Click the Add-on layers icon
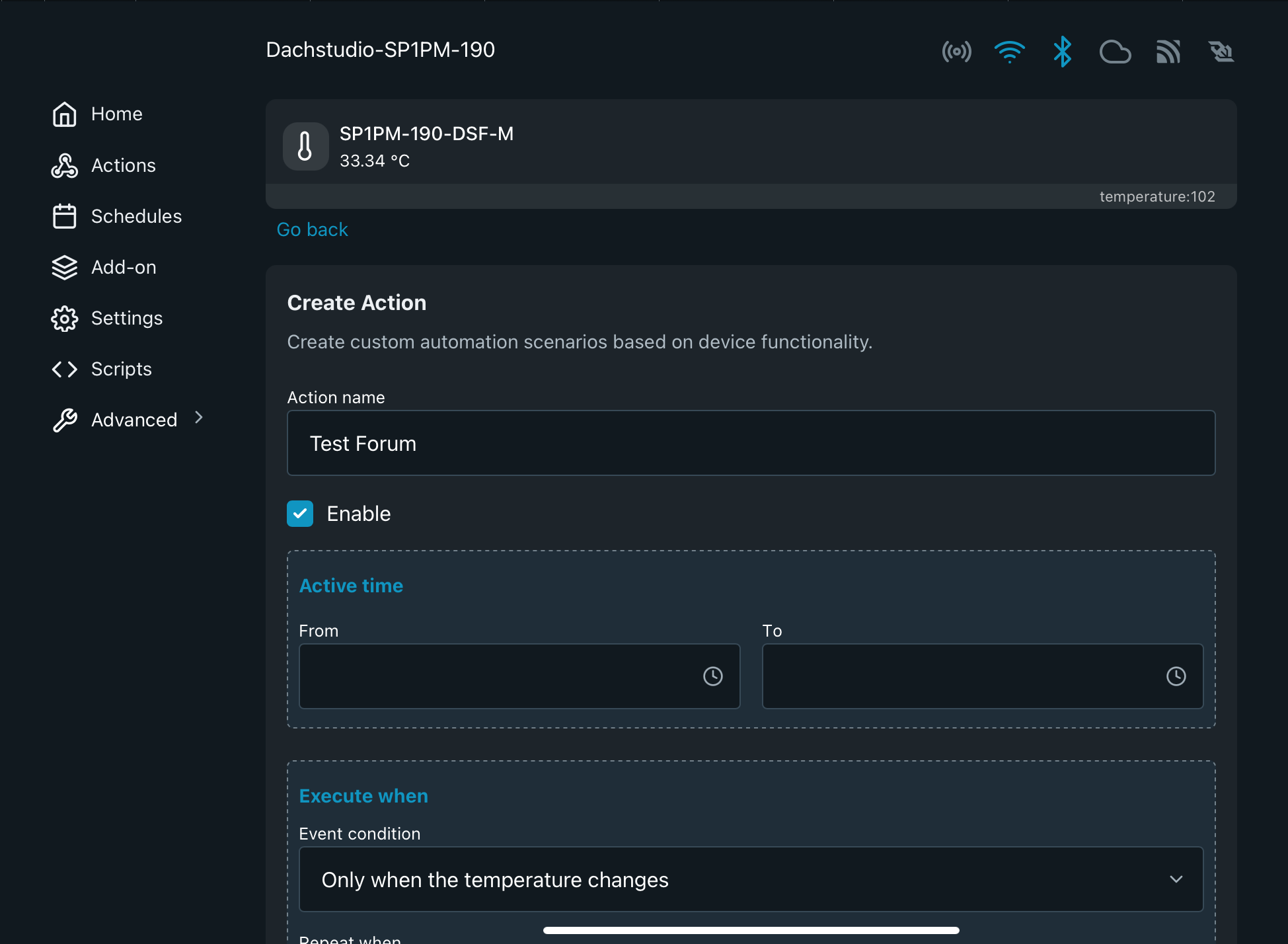This screenshot has height=944, width=1288. click(x=64, y=267)
